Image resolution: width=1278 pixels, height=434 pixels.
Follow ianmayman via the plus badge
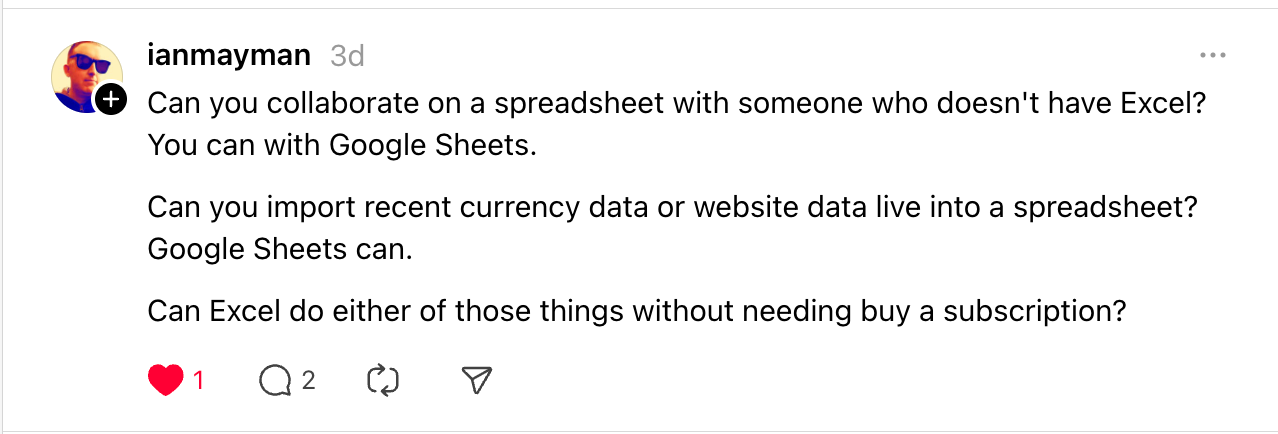112,98
